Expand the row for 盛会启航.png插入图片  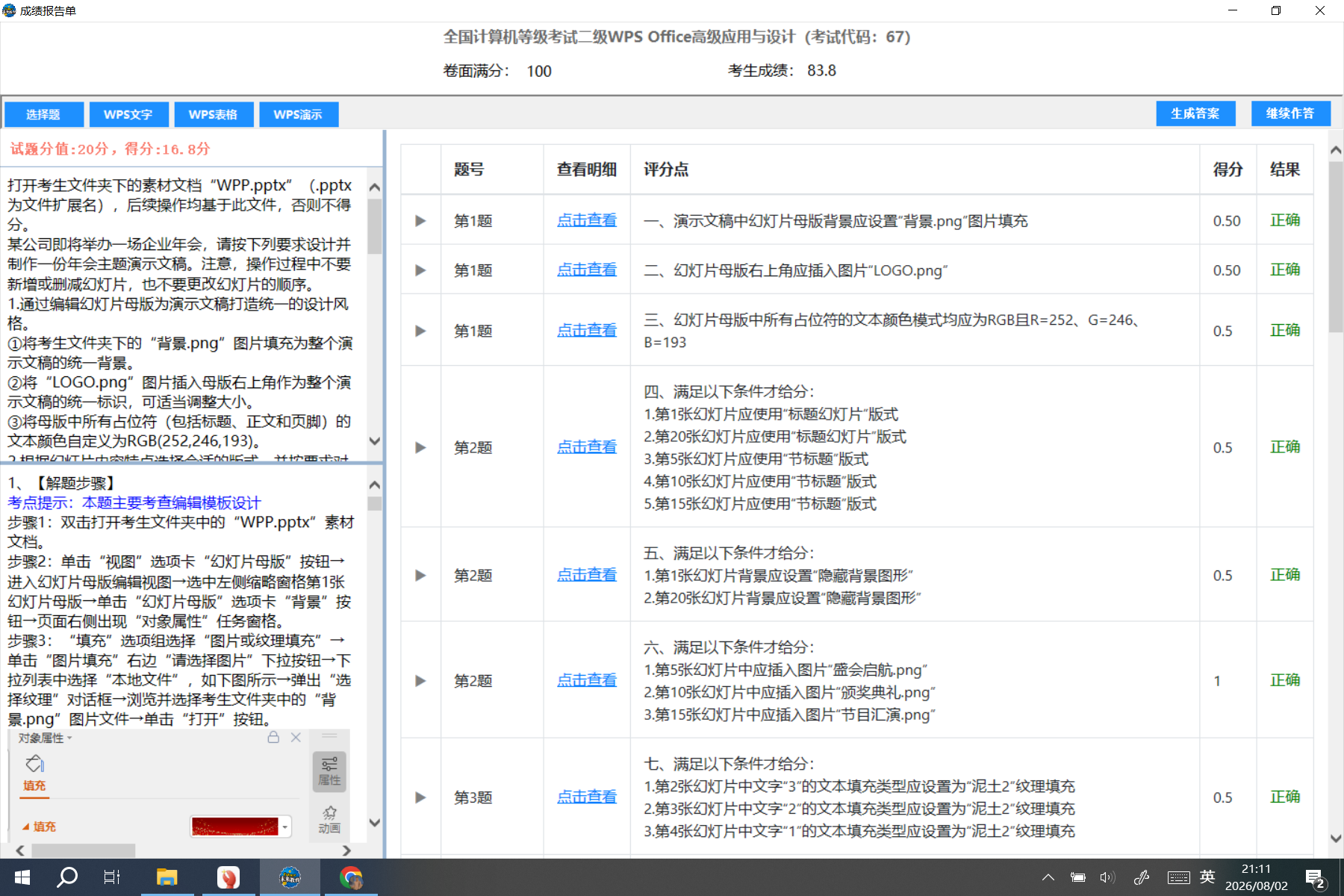[x=420, y=681]
